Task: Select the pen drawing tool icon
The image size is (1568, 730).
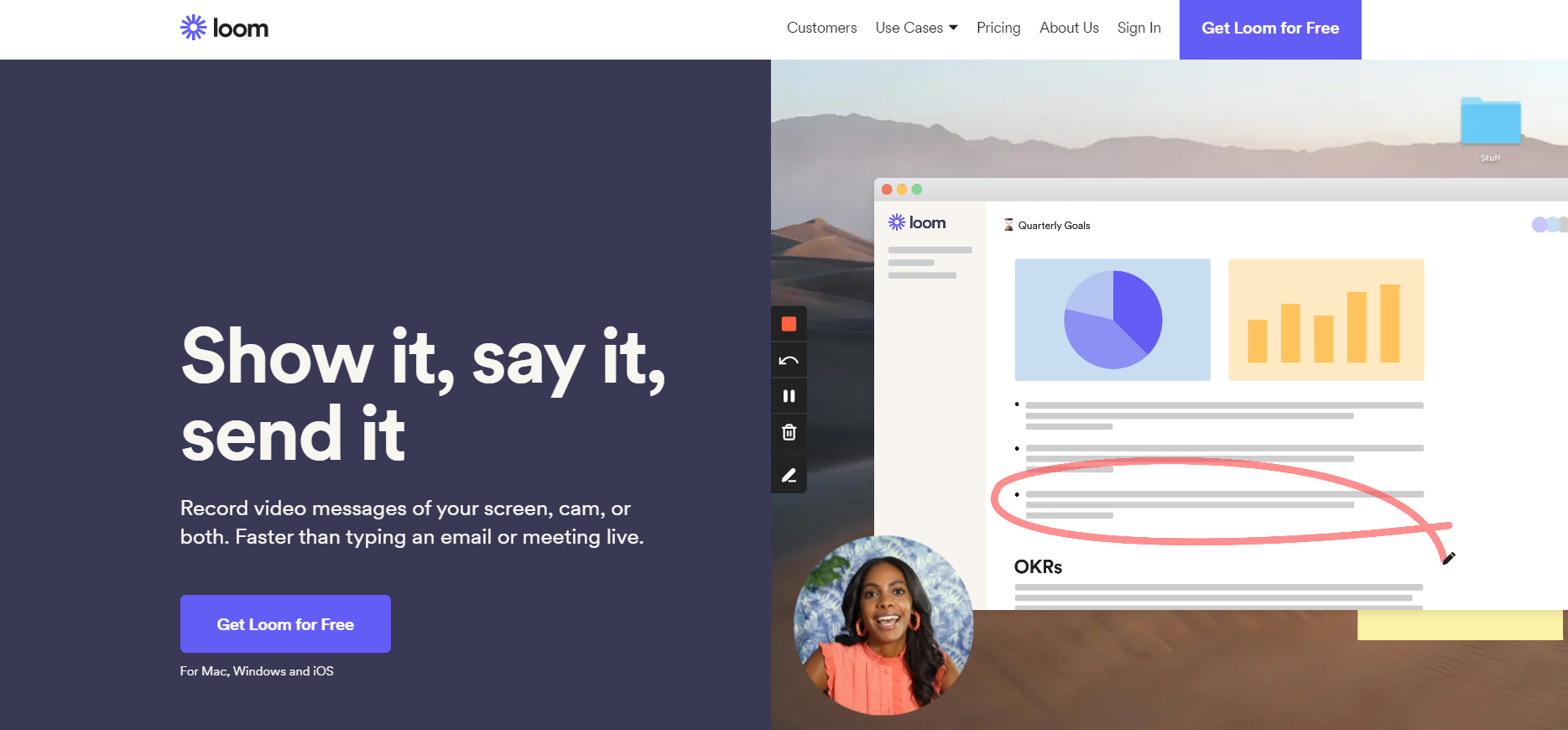Action: click(x=789, y=476)
